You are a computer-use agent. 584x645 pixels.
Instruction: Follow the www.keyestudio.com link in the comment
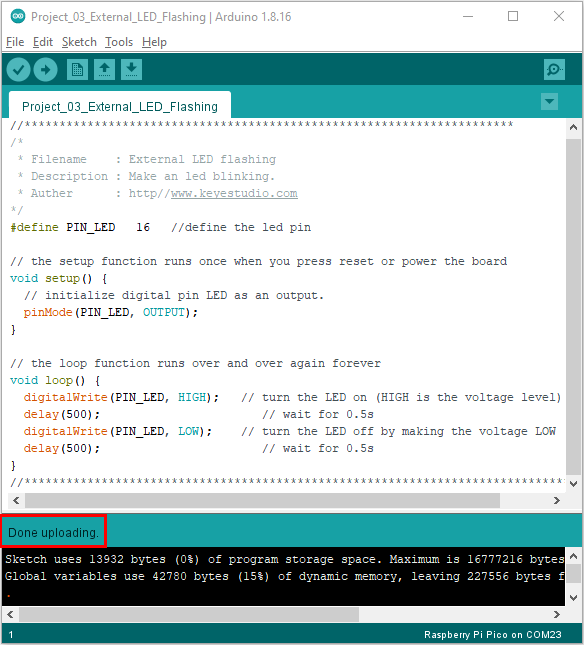[x=234, y=193]
